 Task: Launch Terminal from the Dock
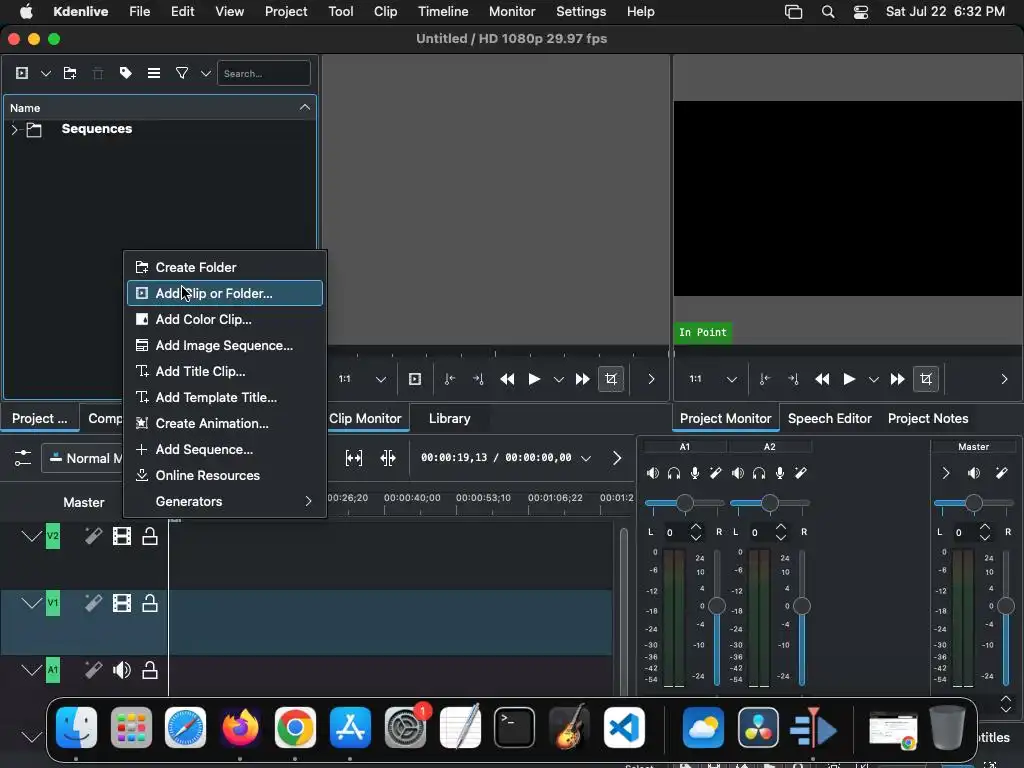[514, 727]
